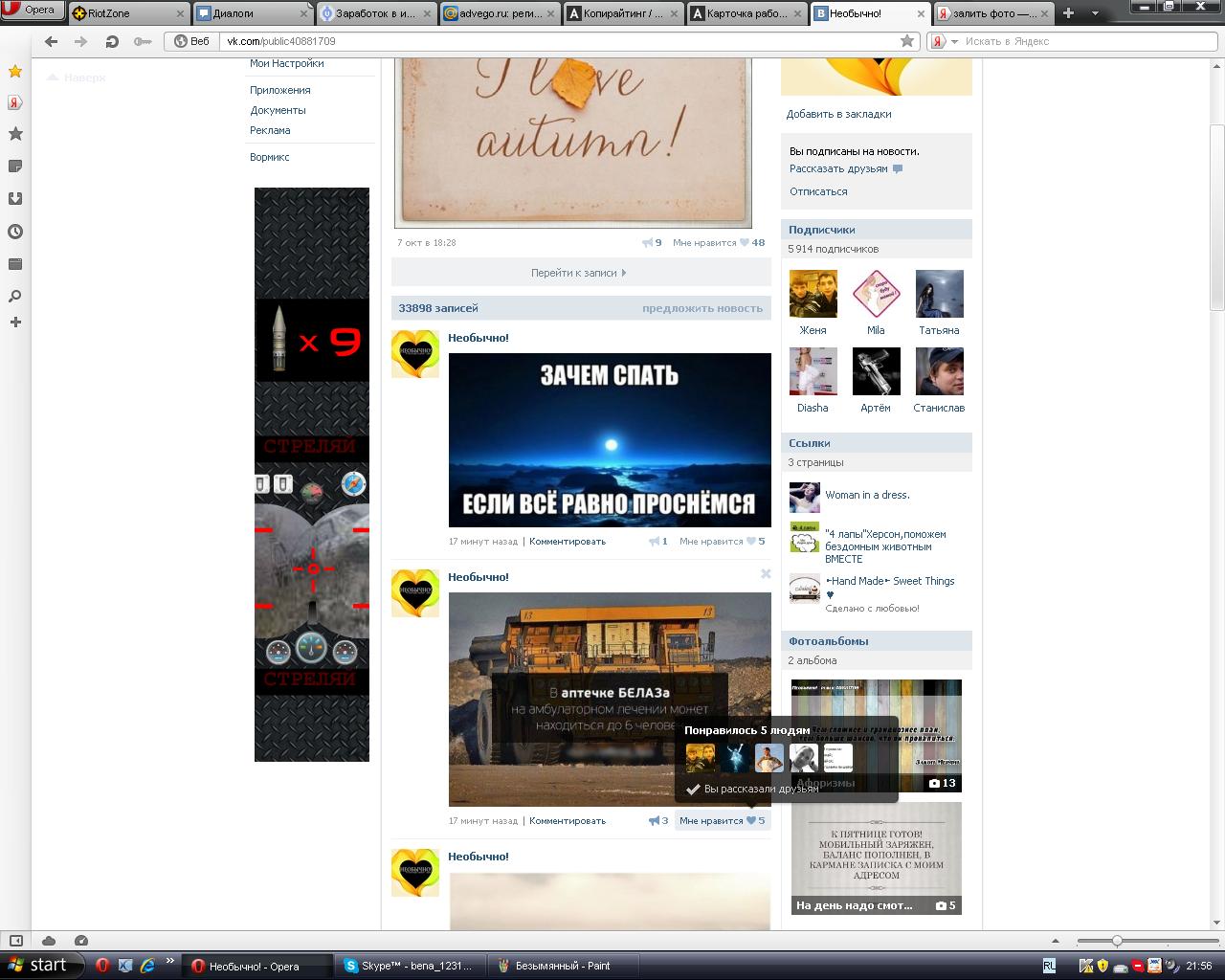Click 'предложить новость' link
The image size is (1225, 980).
pyautogui.click(x=702, y=308)
